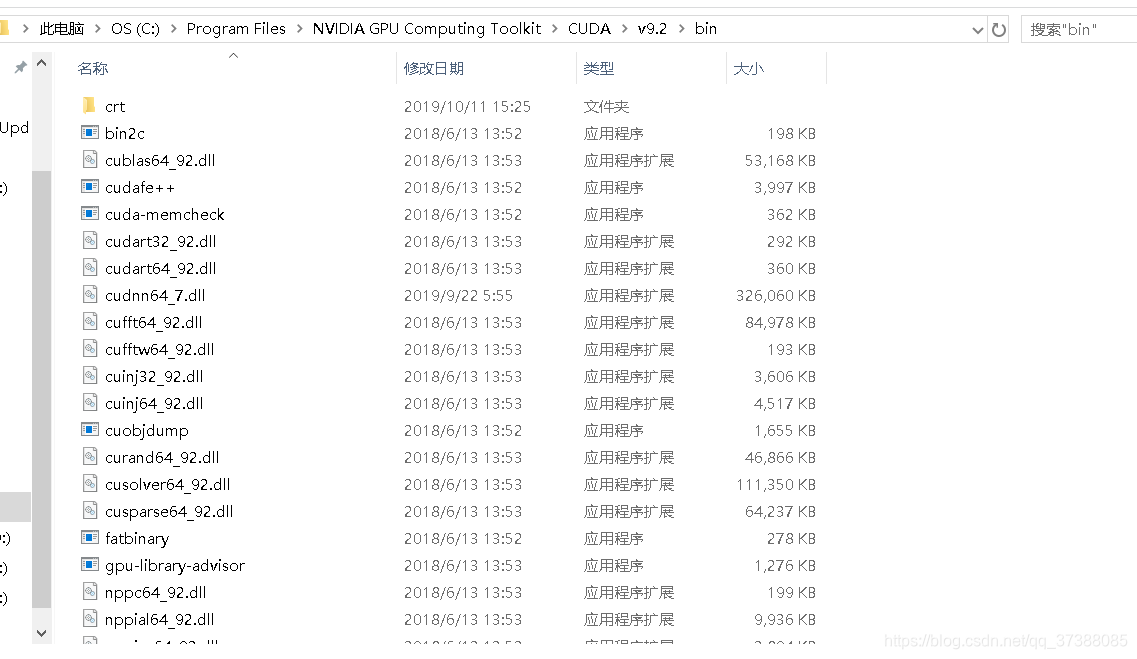Click the crt folder icon
Image resolution: width=1137 pixels, height=659 pixels.
point(89,106)
